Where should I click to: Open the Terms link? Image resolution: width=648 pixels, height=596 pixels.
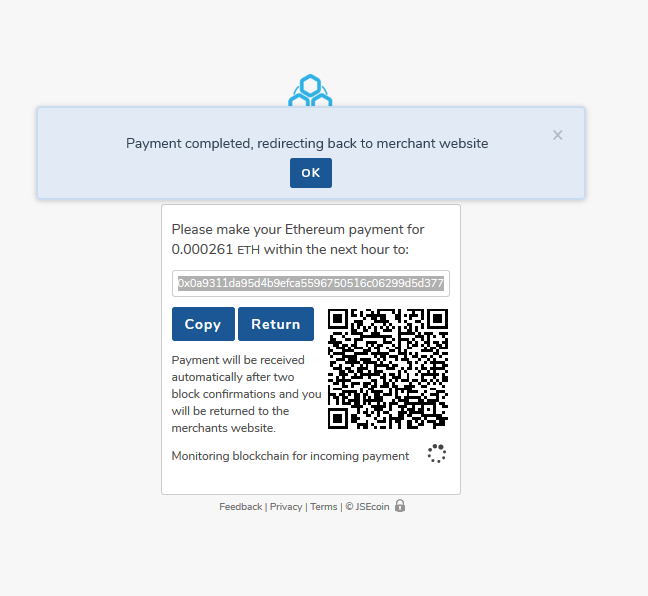point(324,507)
